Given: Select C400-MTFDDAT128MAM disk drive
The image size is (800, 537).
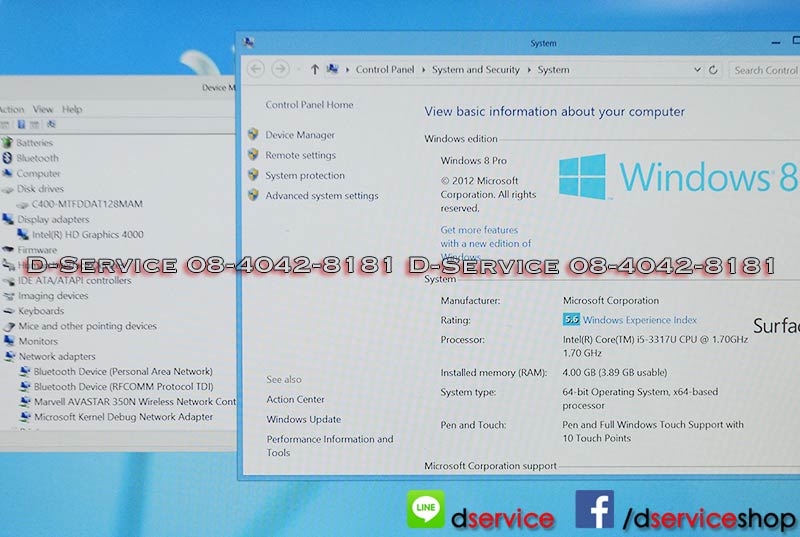Looking at the screenshot, I should point(87,204).
